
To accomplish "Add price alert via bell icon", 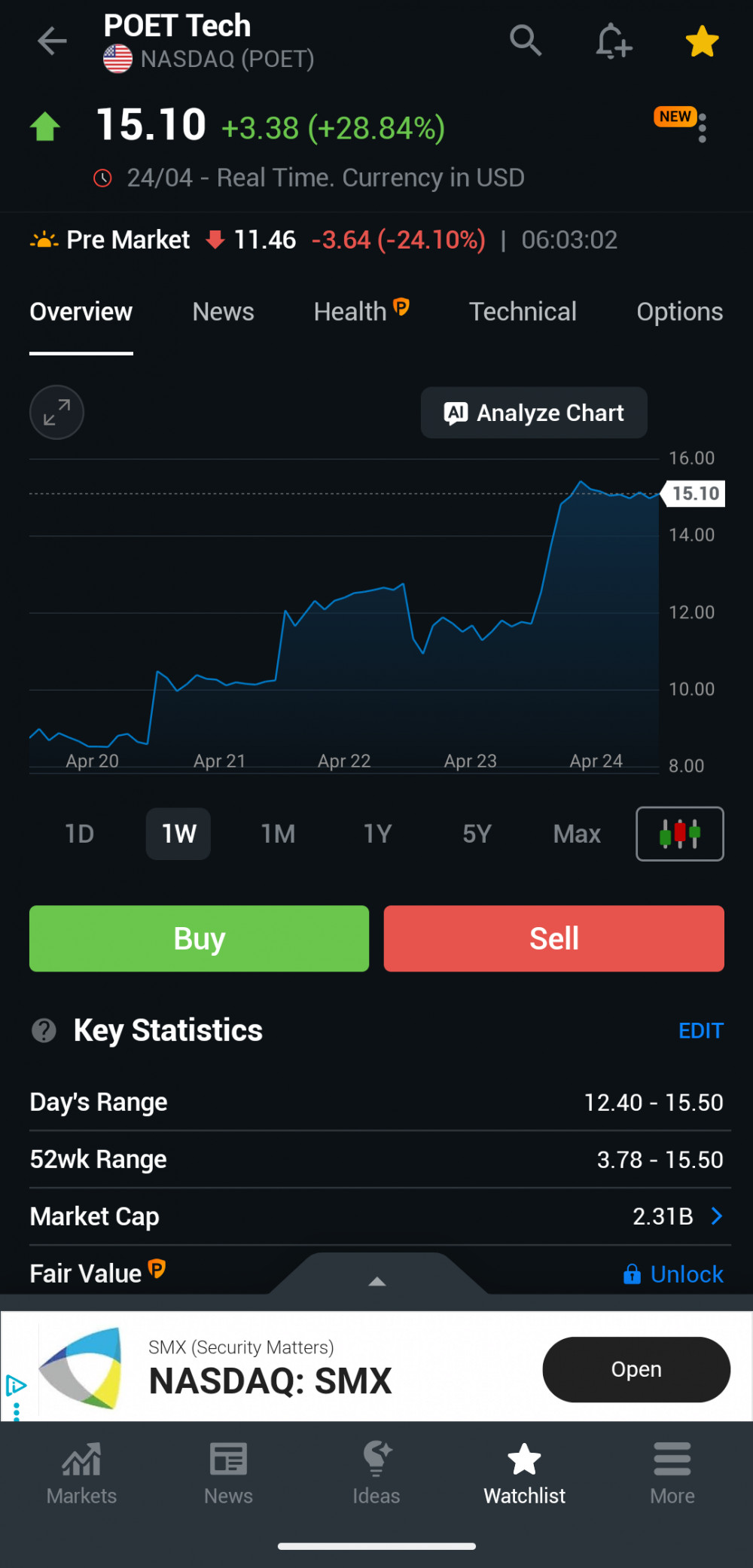I will pyautogui.click(x=613, y=41).
